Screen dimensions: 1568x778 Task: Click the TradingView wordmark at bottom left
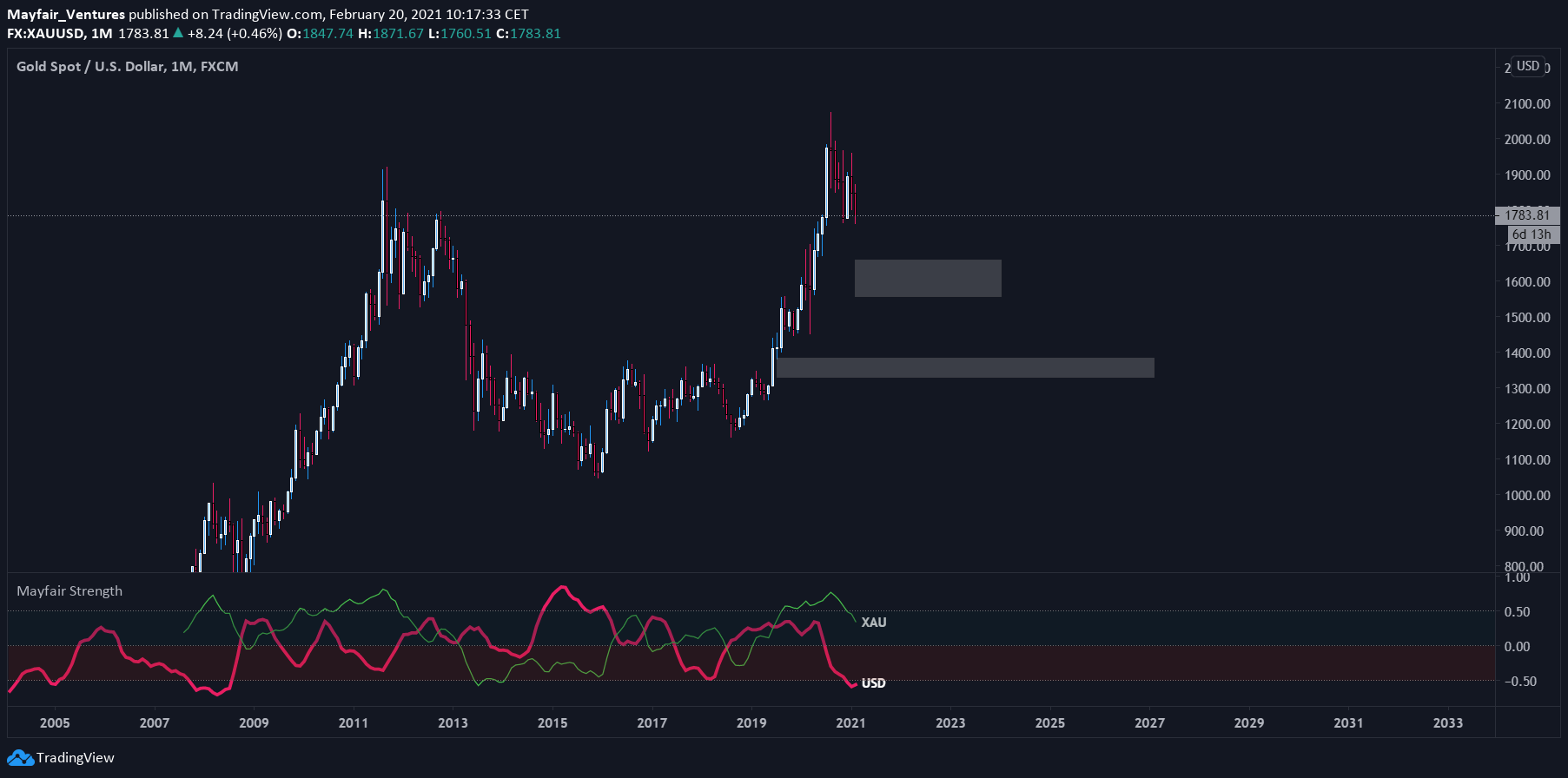click(x=75, y=758)
